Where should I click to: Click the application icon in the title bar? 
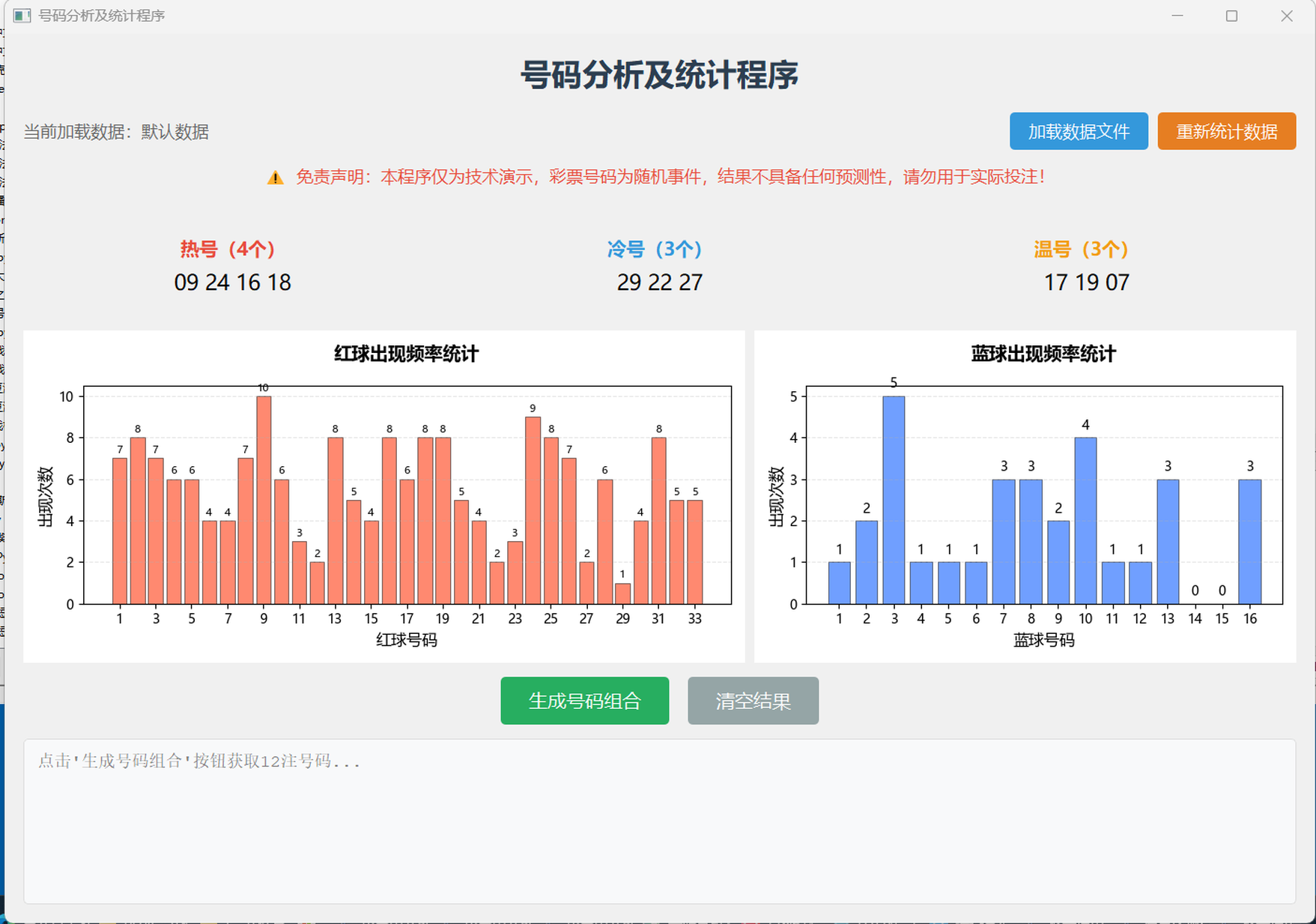click(21, 15)
